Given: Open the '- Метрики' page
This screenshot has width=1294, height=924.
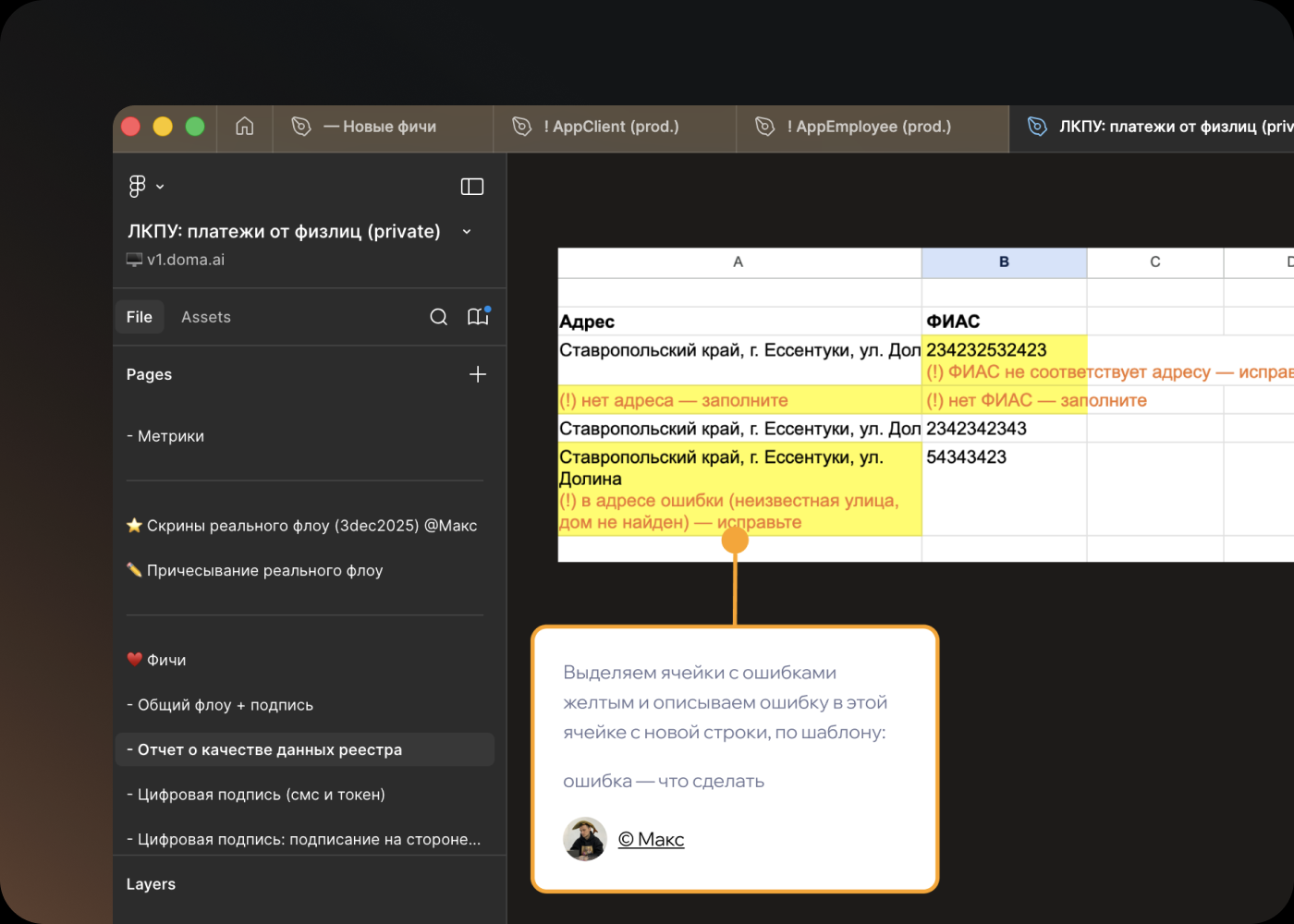Looking at the screenshot, I should 165,436.
